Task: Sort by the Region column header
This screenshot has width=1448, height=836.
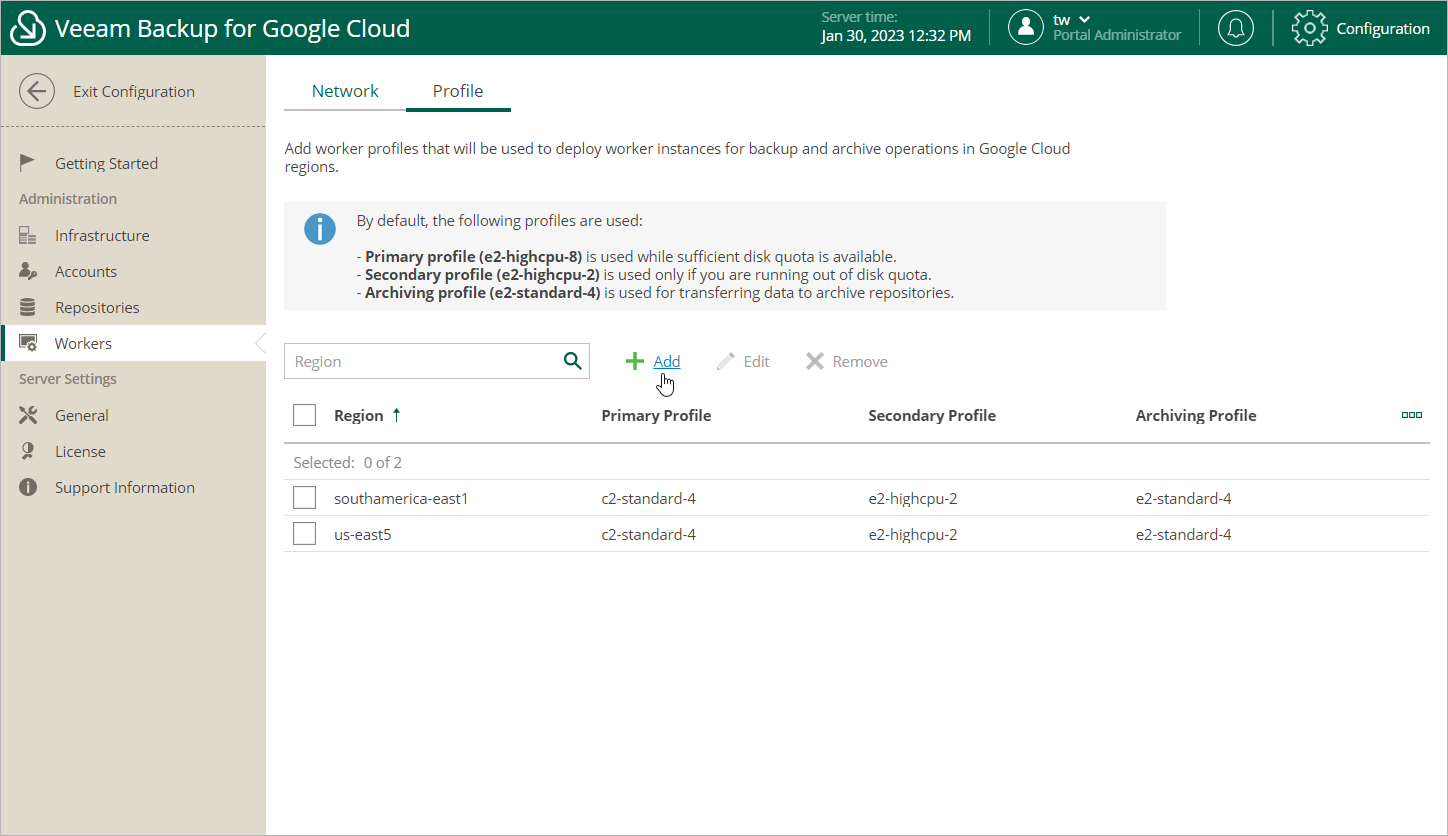Action: click(x=359, y=415)
